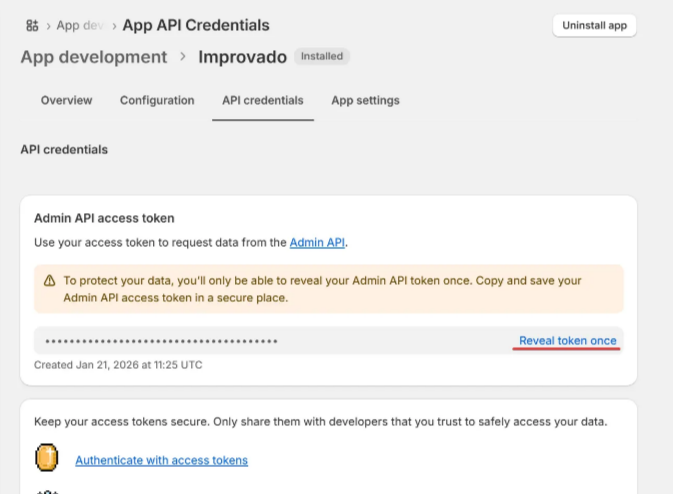The height and width of the screenshot is (494, 673).
Task: Click the token creation date text
Action: tap(118, 365)
